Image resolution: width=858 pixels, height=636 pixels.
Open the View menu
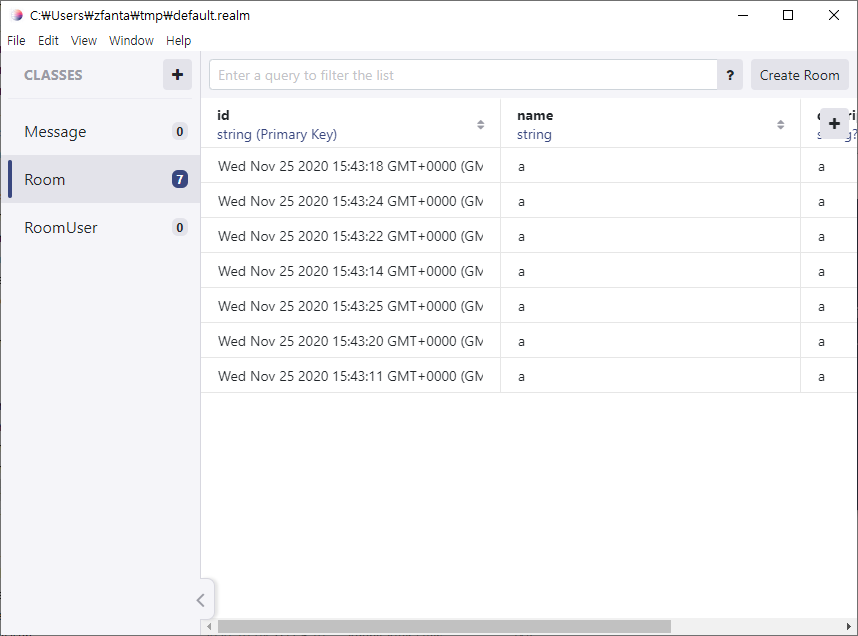pyautogui.click(x=84, y=41)
